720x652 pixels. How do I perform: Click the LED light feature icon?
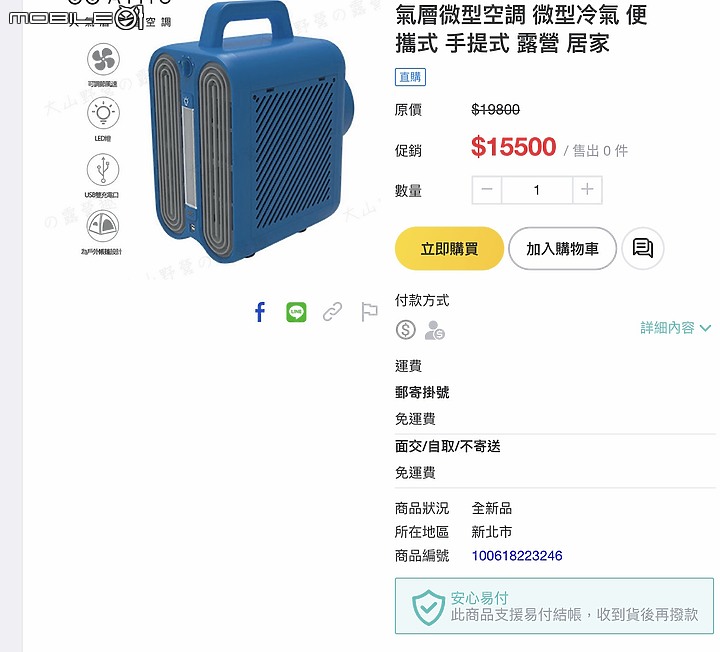tap(103, 113)
